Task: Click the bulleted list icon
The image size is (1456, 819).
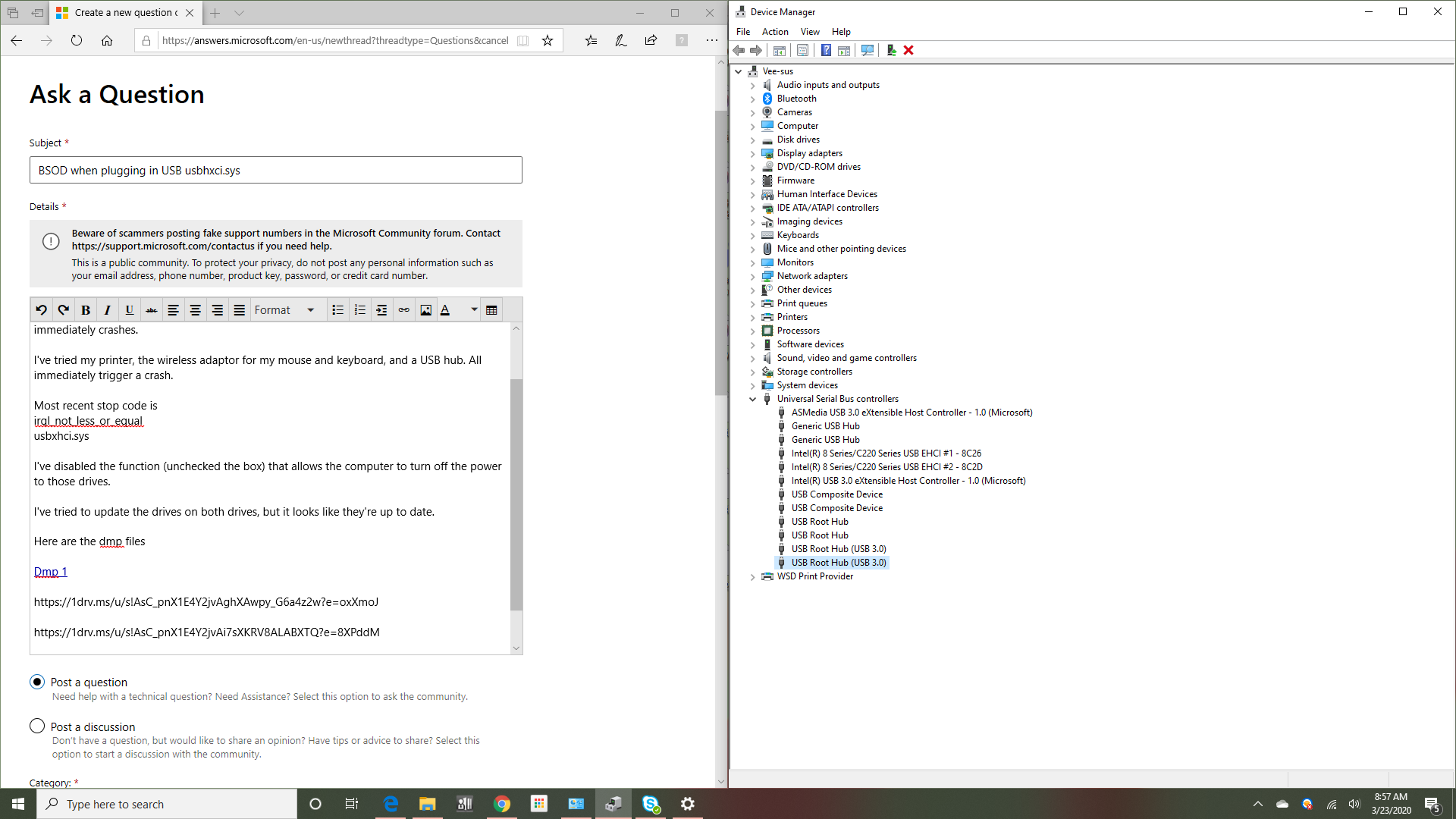Action: pyautogui.click(x=337, y=310)
